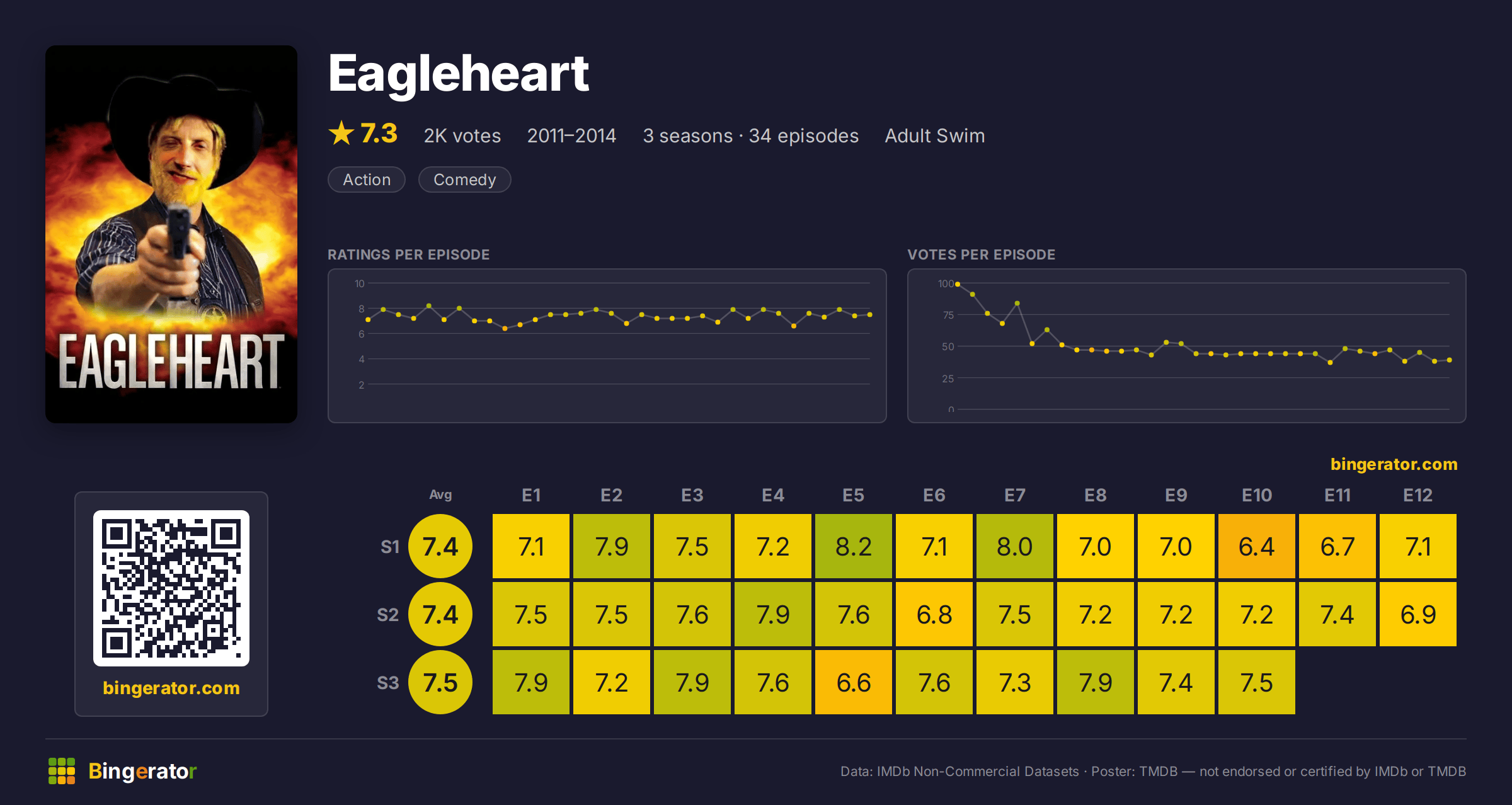
Task: Click the first point in votes chart
Action: coord(958,284)
